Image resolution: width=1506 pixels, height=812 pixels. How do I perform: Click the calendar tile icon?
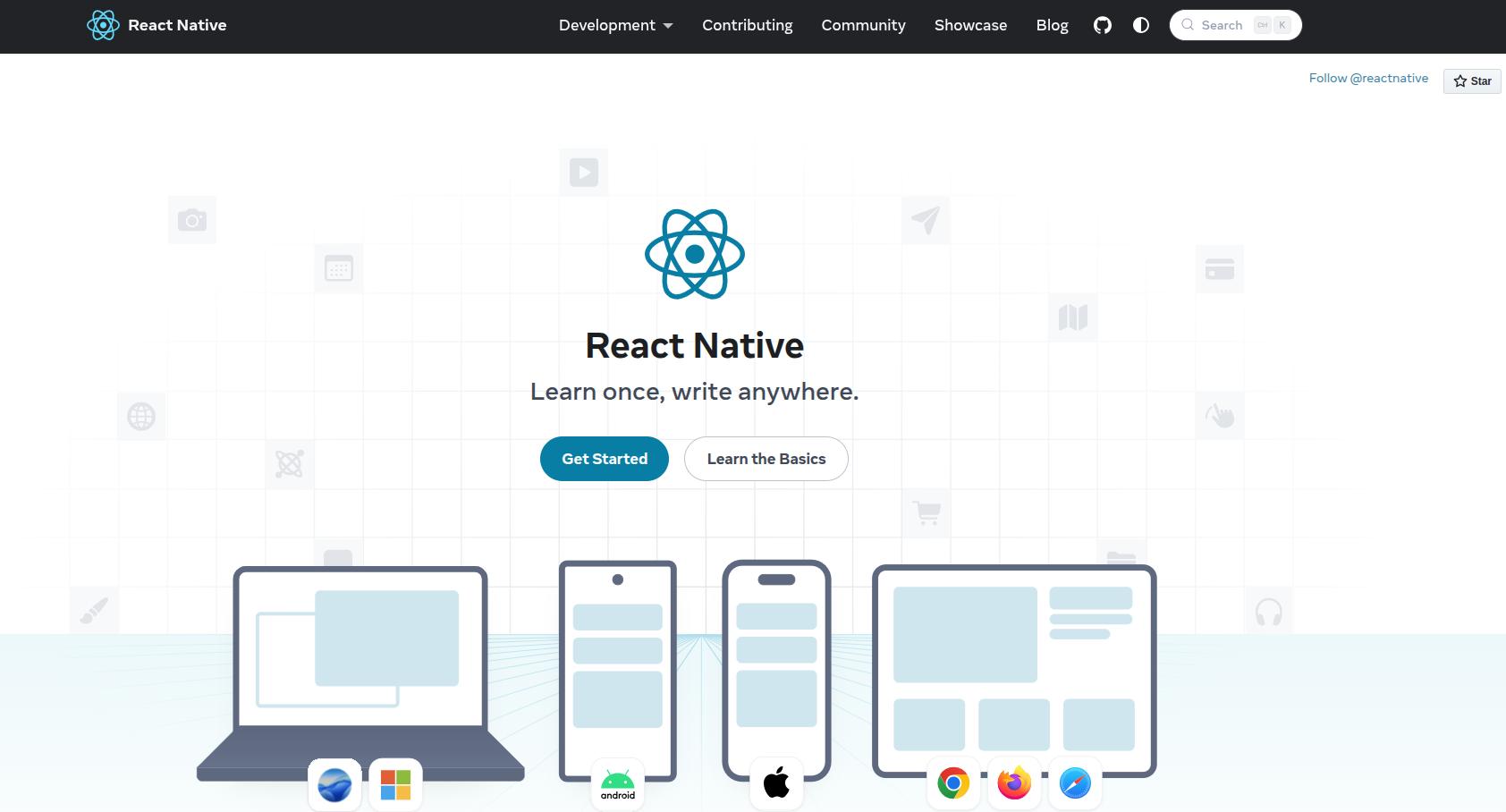[339, 268]
